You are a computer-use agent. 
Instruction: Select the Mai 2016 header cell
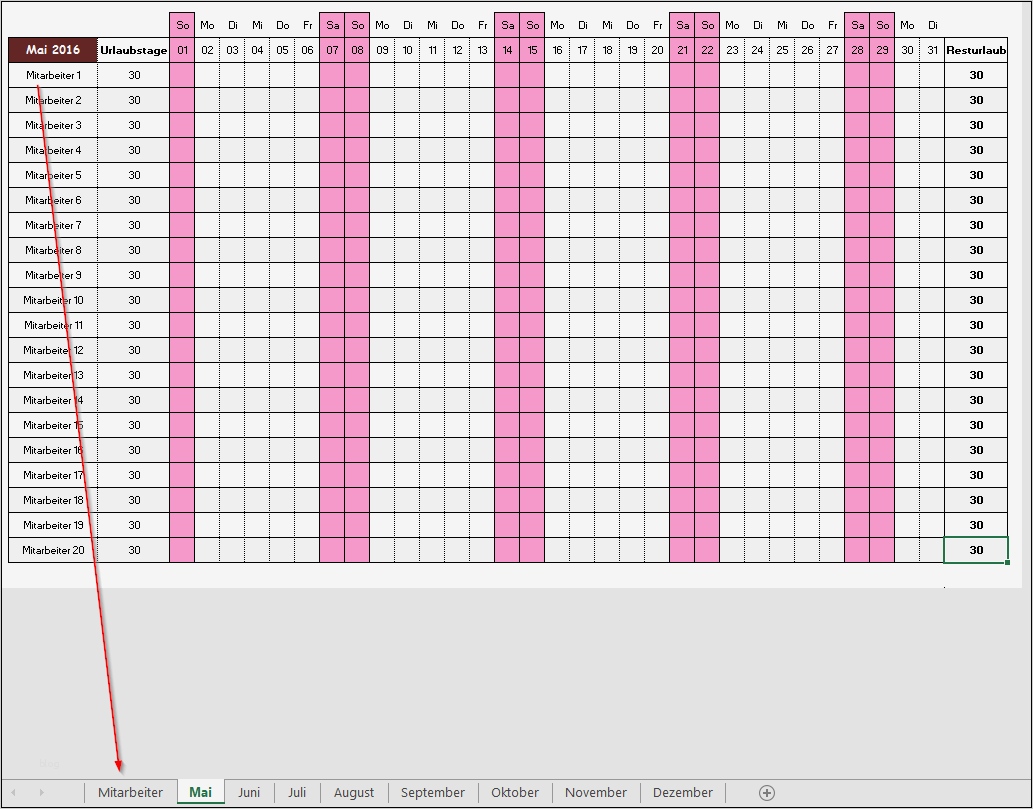(52, 49)
